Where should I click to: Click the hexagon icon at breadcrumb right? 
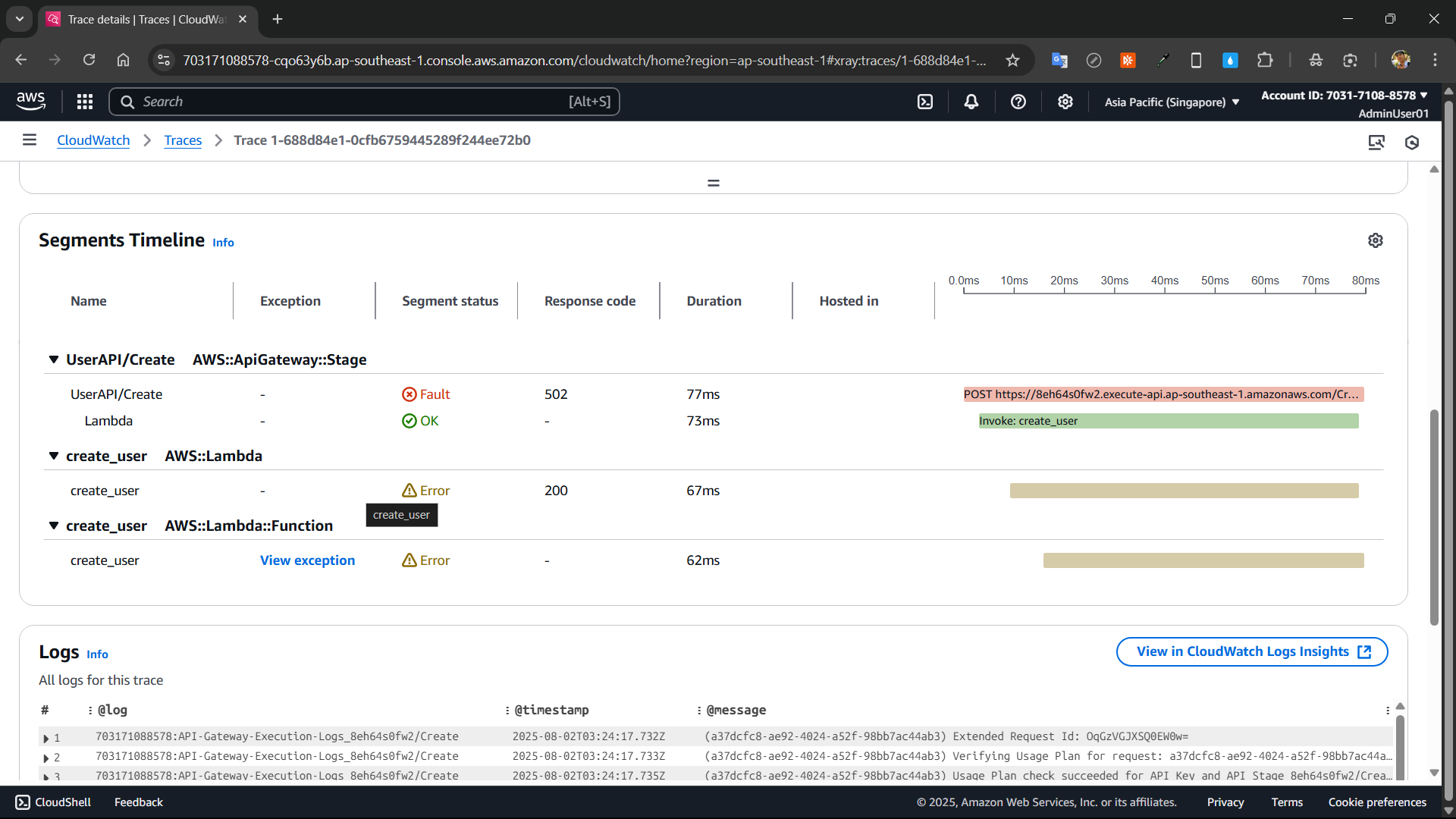pos(1412,142)
